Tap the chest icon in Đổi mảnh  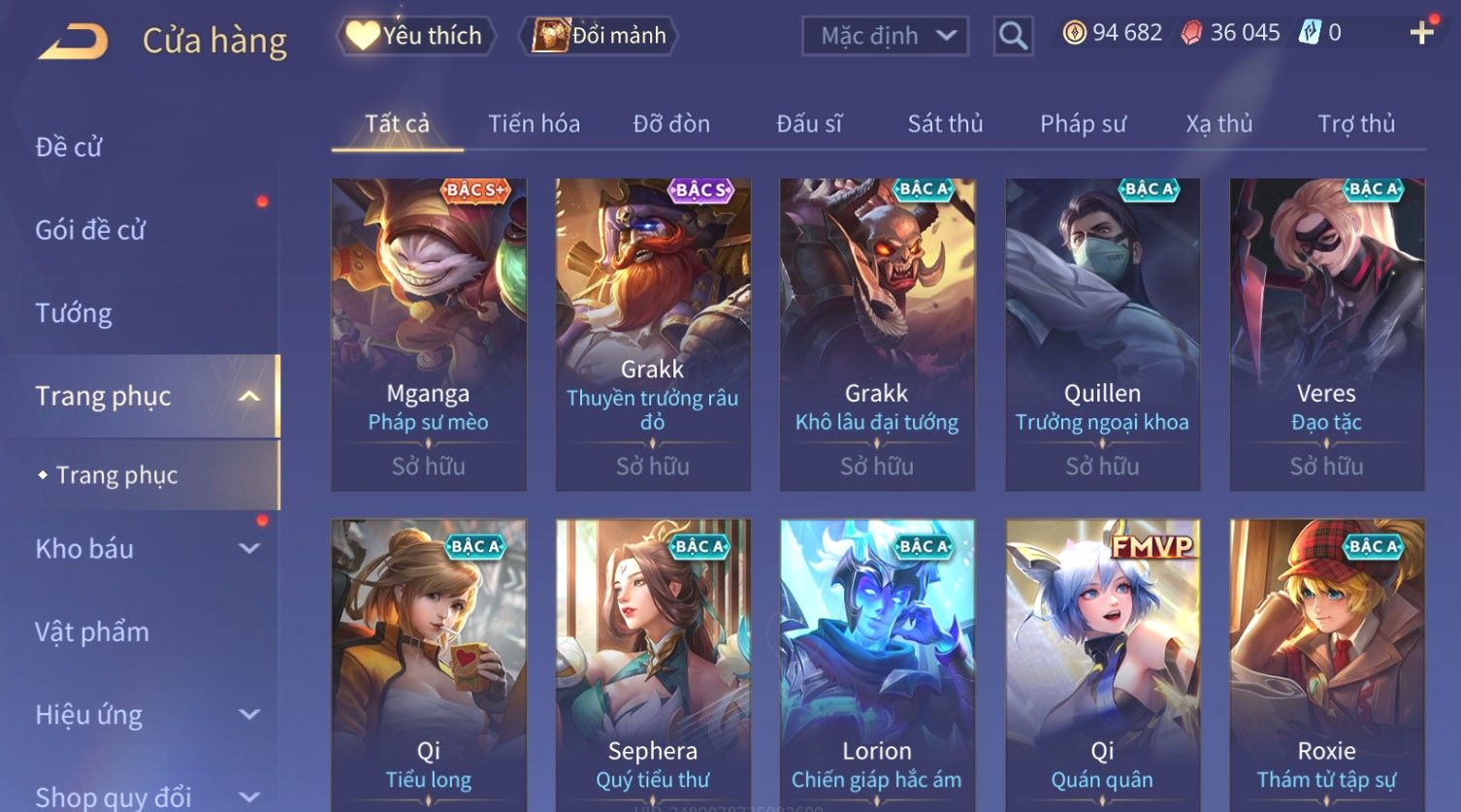tap(550, 36)
